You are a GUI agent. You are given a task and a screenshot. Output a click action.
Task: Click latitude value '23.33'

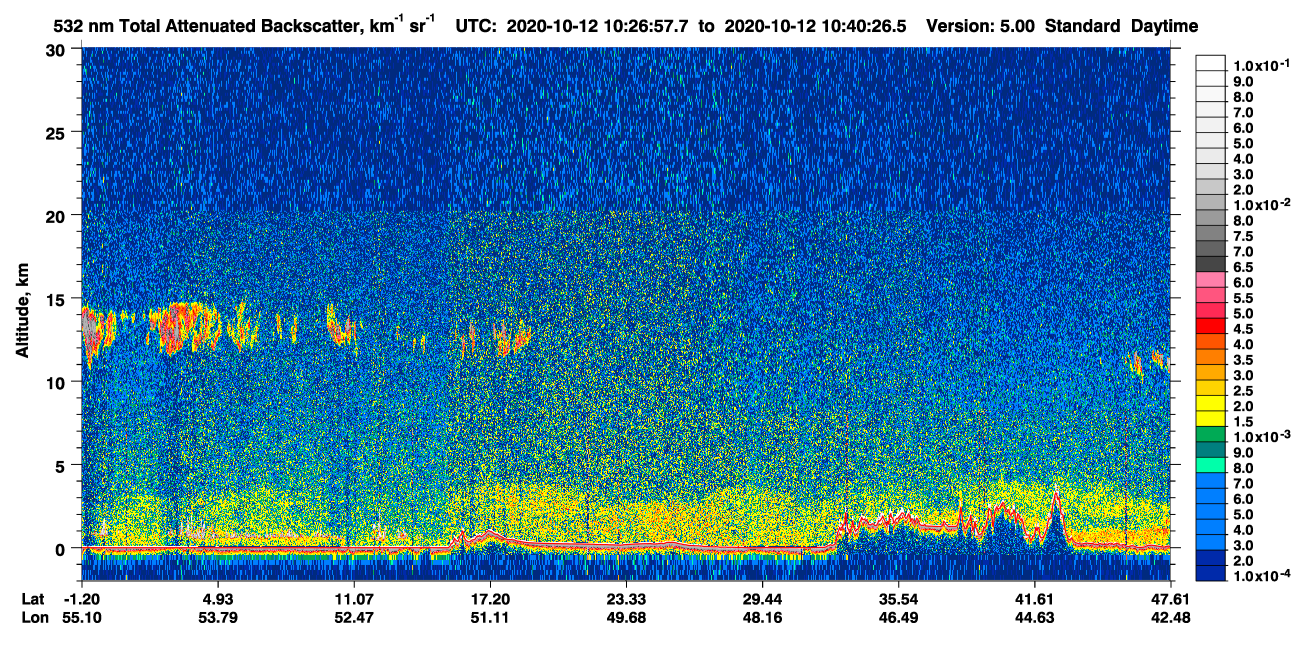(x=625, y=598)
